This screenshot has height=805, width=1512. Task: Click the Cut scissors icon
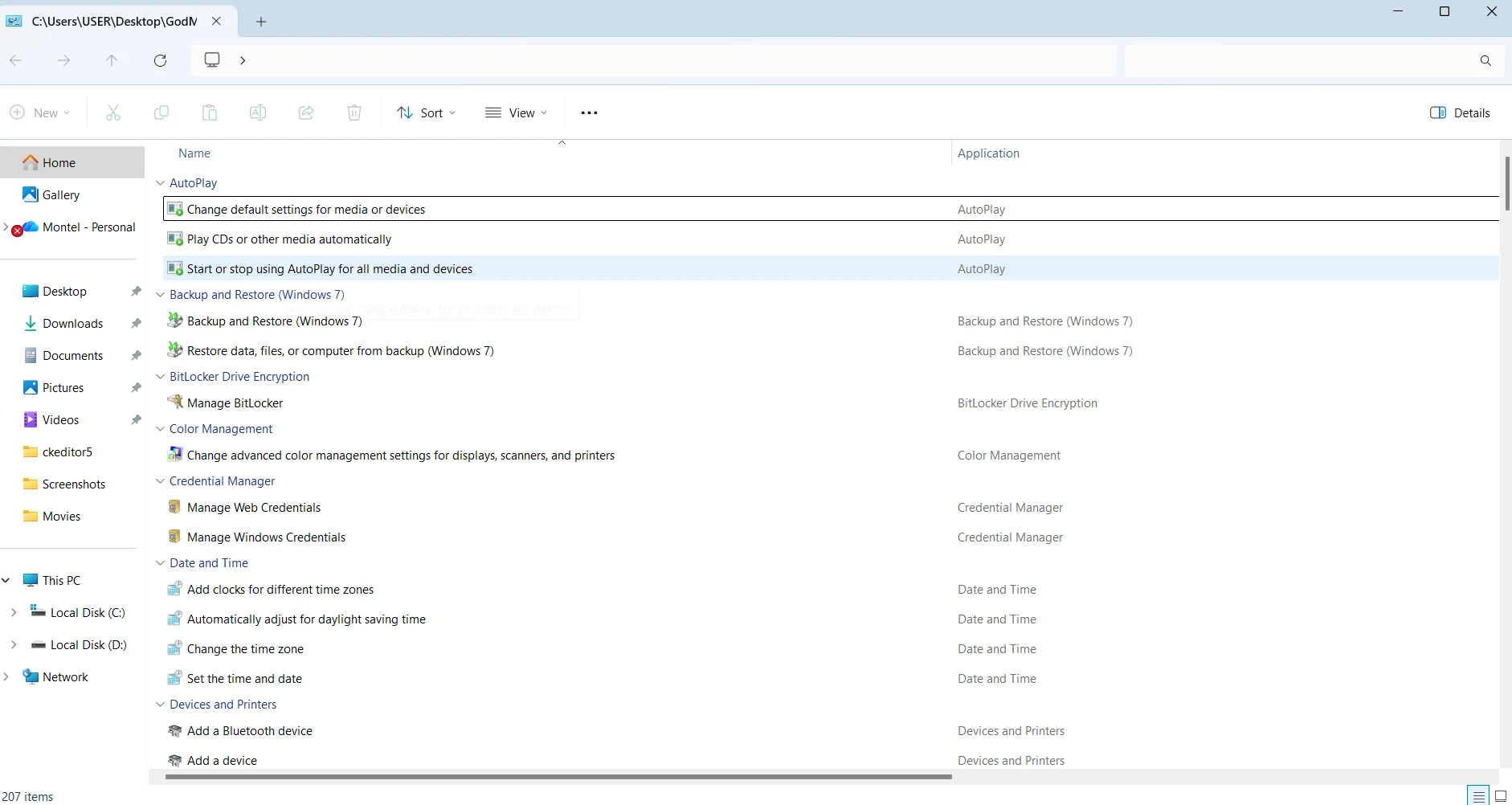tap(113, 112)
